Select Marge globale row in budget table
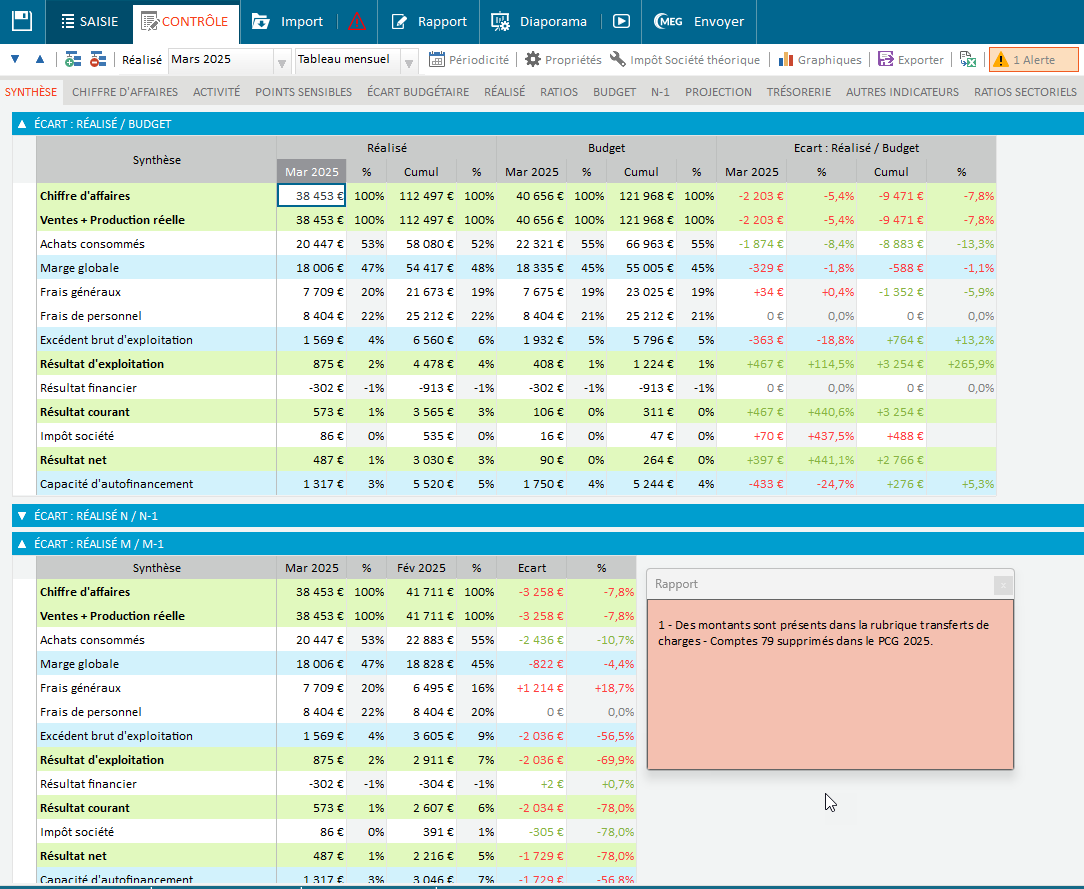The width and height of the screenshot is (1084, 889). pyautogui.click(x=516, y=268)
